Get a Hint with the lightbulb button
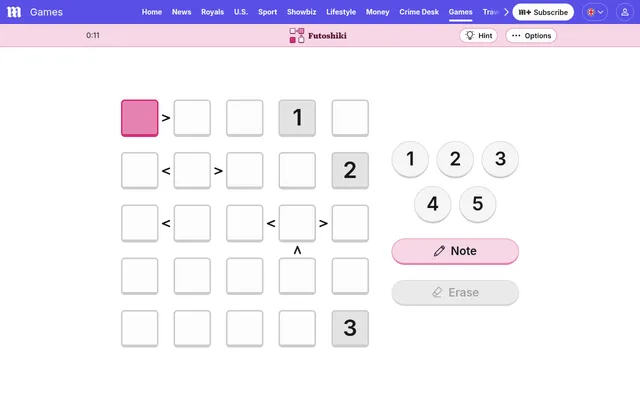 pyautogui.click(x=478, y=36)
